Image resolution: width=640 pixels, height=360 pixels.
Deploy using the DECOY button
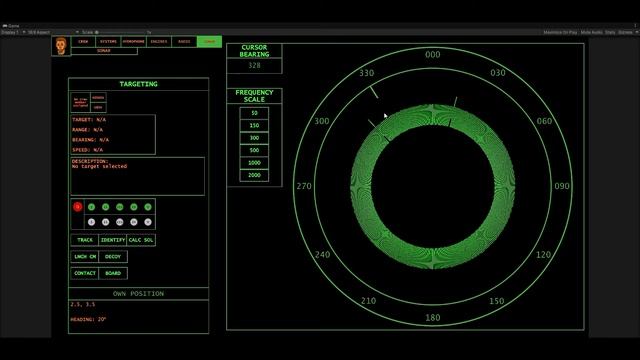coord(113,257)
